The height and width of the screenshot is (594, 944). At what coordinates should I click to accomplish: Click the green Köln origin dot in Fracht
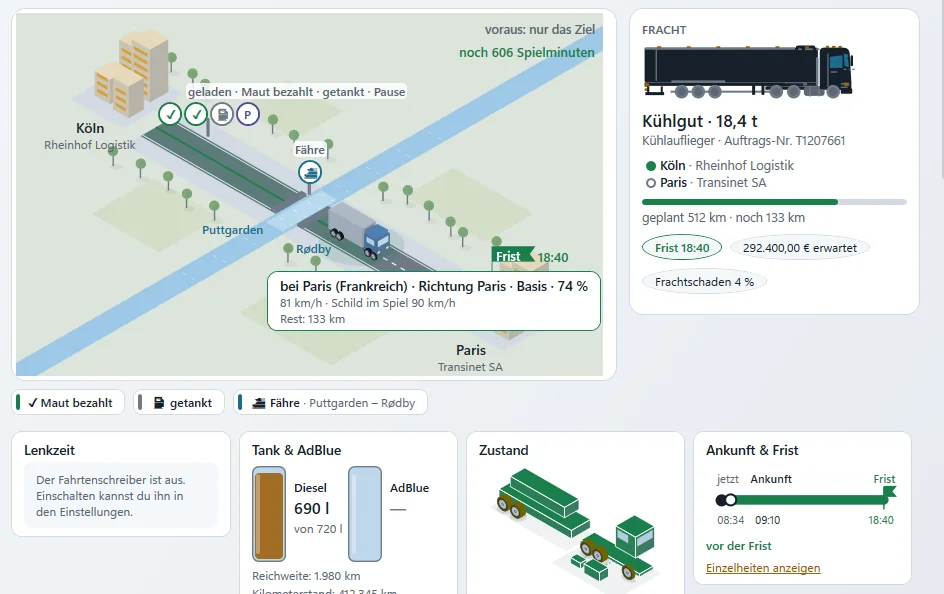(x=651, y=166)
